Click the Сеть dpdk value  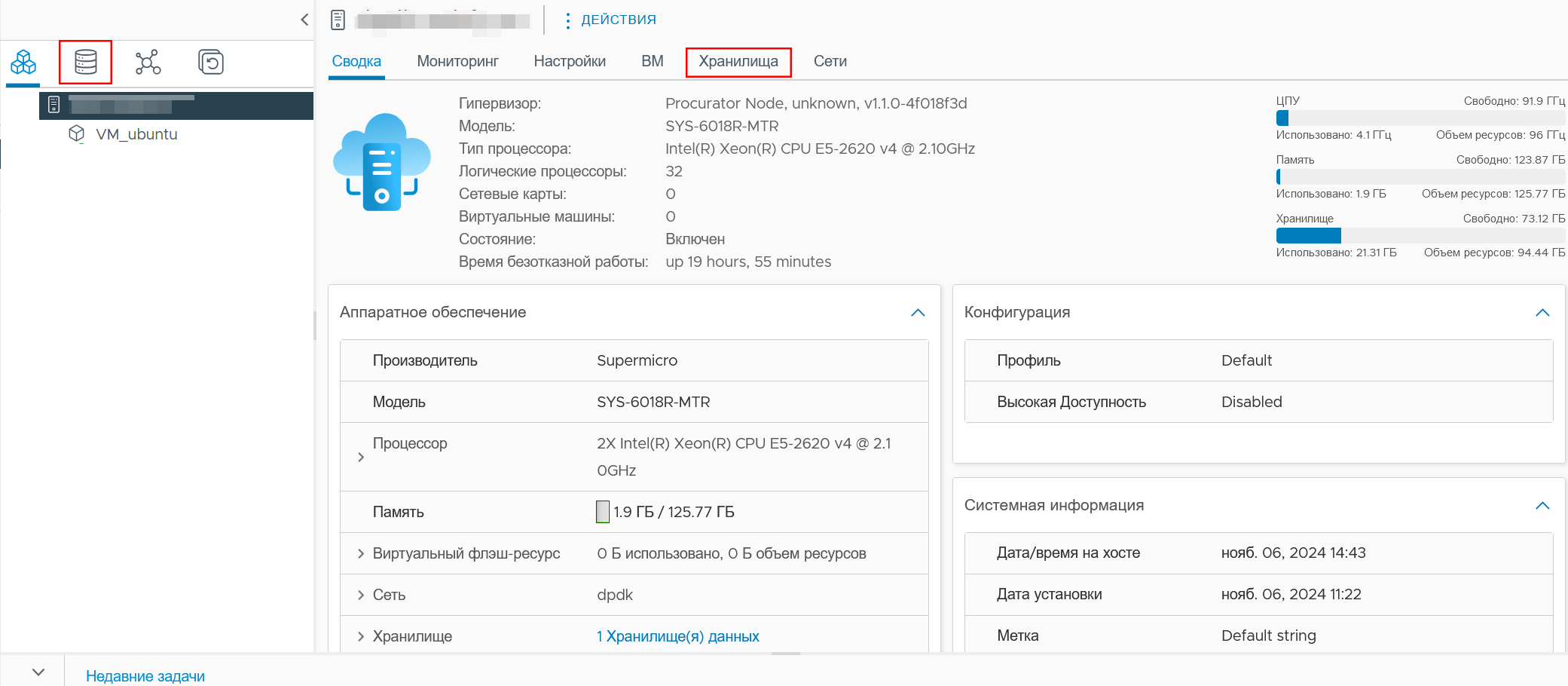[x=615, y=595]
